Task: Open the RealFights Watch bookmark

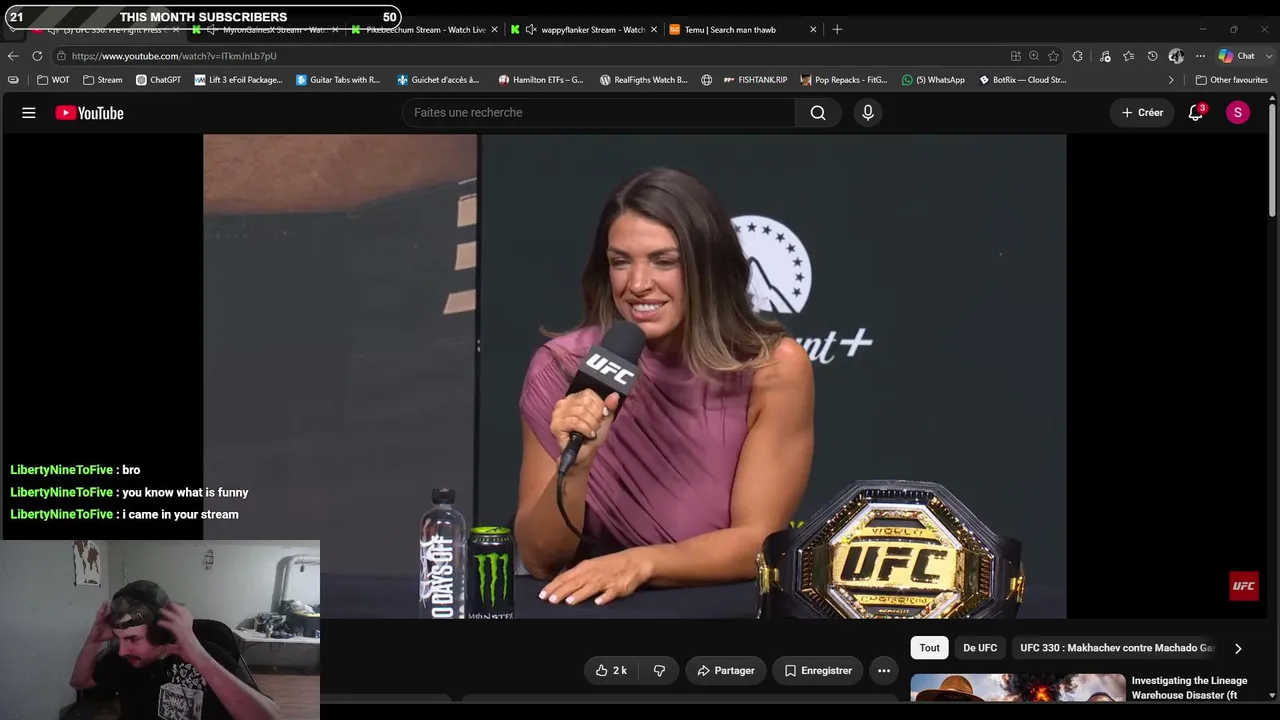Action: [644, 80]
